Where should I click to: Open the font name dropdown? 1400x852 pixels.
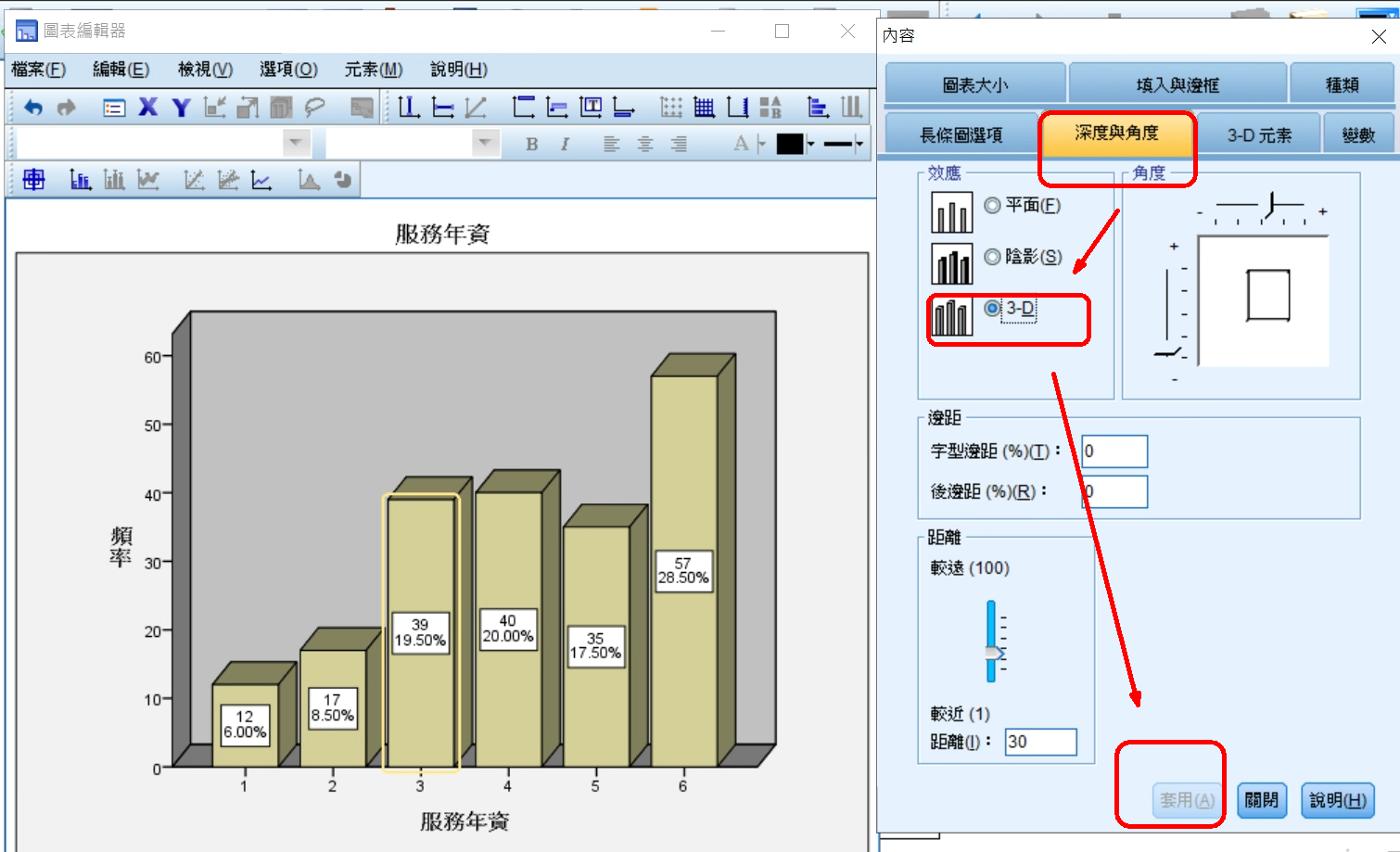pos(296,143)
